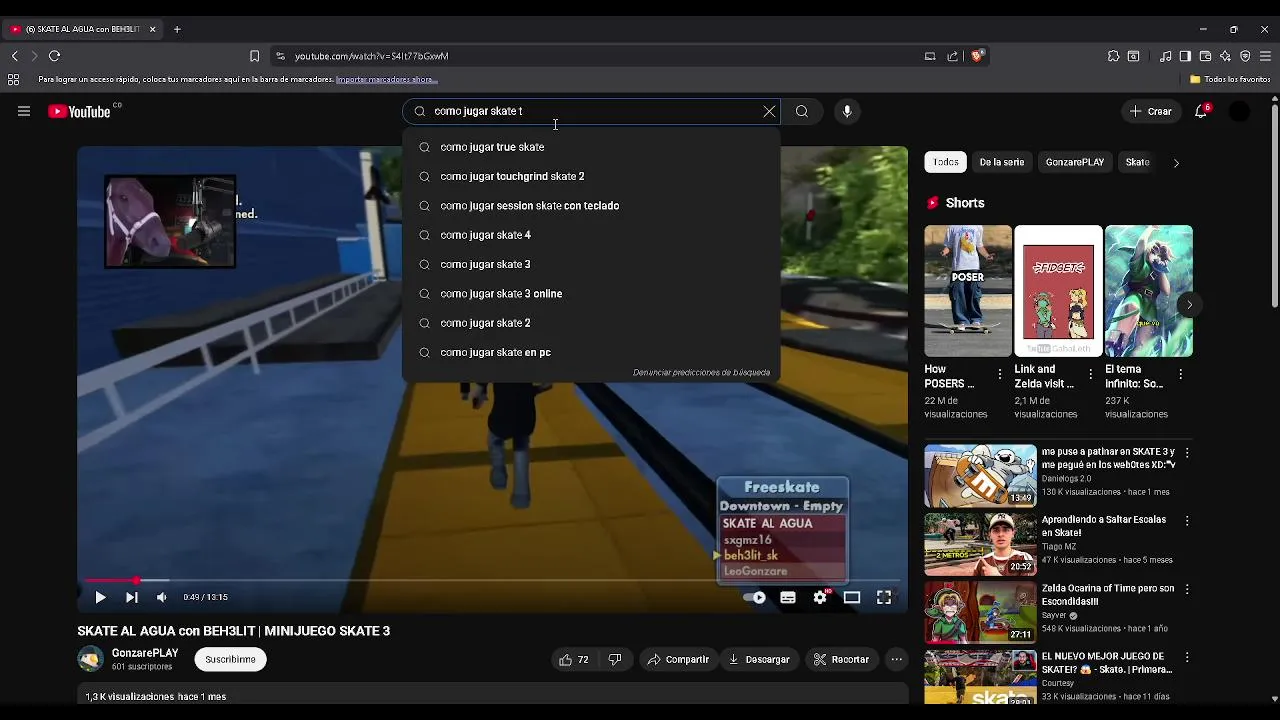1280x720 pixels.
Task: Select suggestion 'como jugar skate 3 online'
Action: pos(590,294)
